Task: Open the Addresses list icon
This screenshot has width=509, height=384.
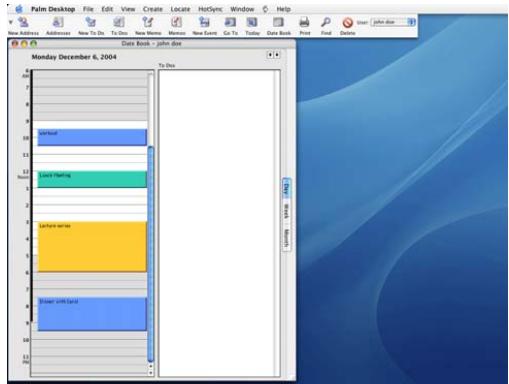Action: [x=58, y=23]
